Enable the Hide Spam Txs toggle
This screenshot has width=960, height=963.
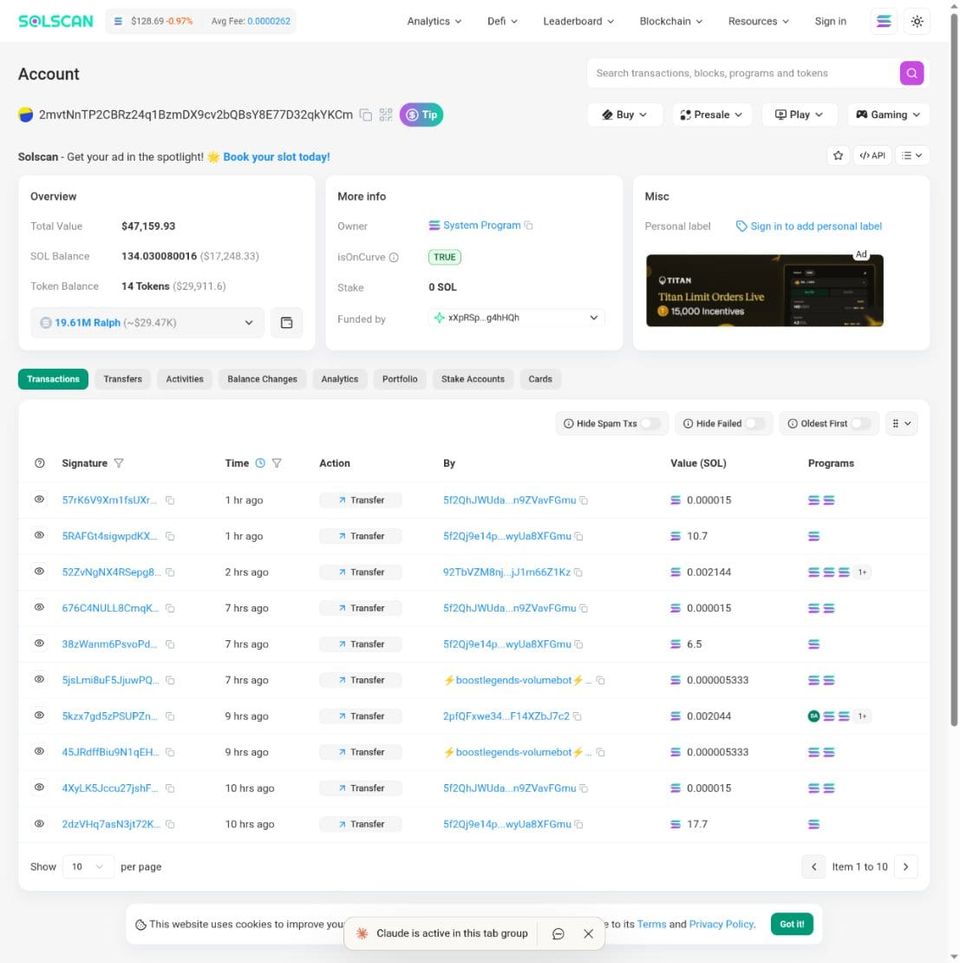(651, 423)
